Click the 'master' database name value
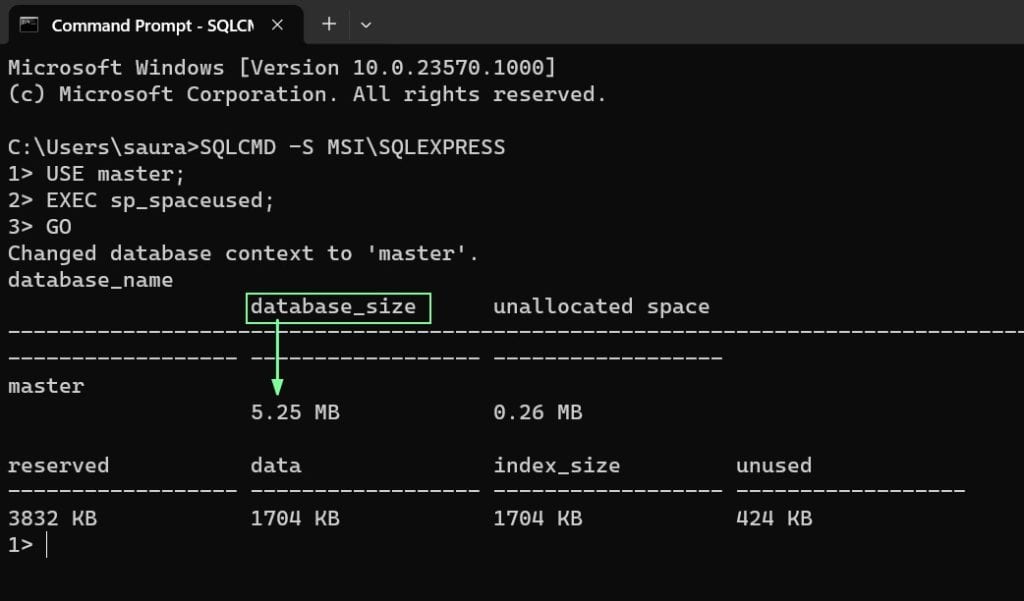Viewport: 1024px width, 601px height. 46,385
